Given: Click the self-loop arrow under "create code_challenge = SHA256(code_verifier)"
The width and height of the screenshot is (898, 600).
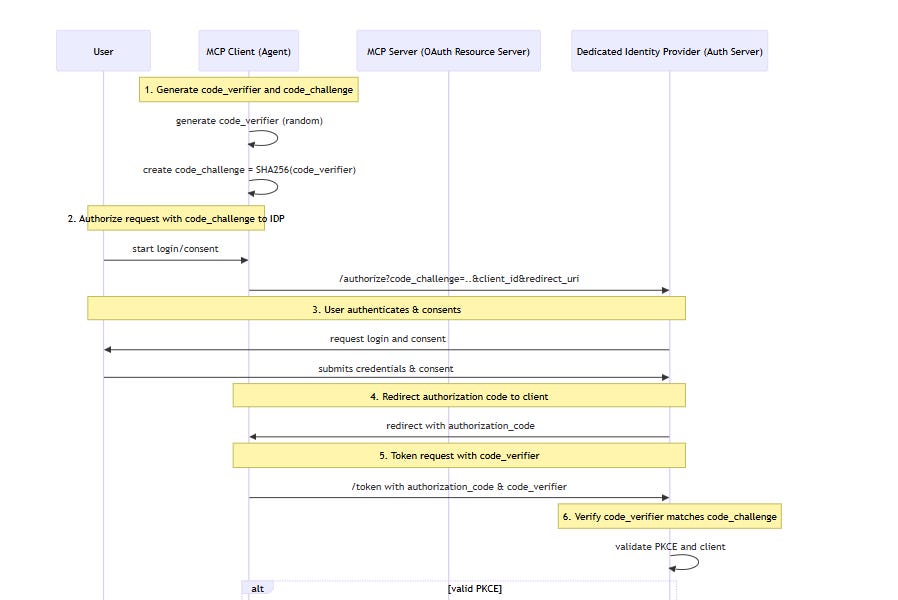Looking at the screenshot, I should pos(261,188).
